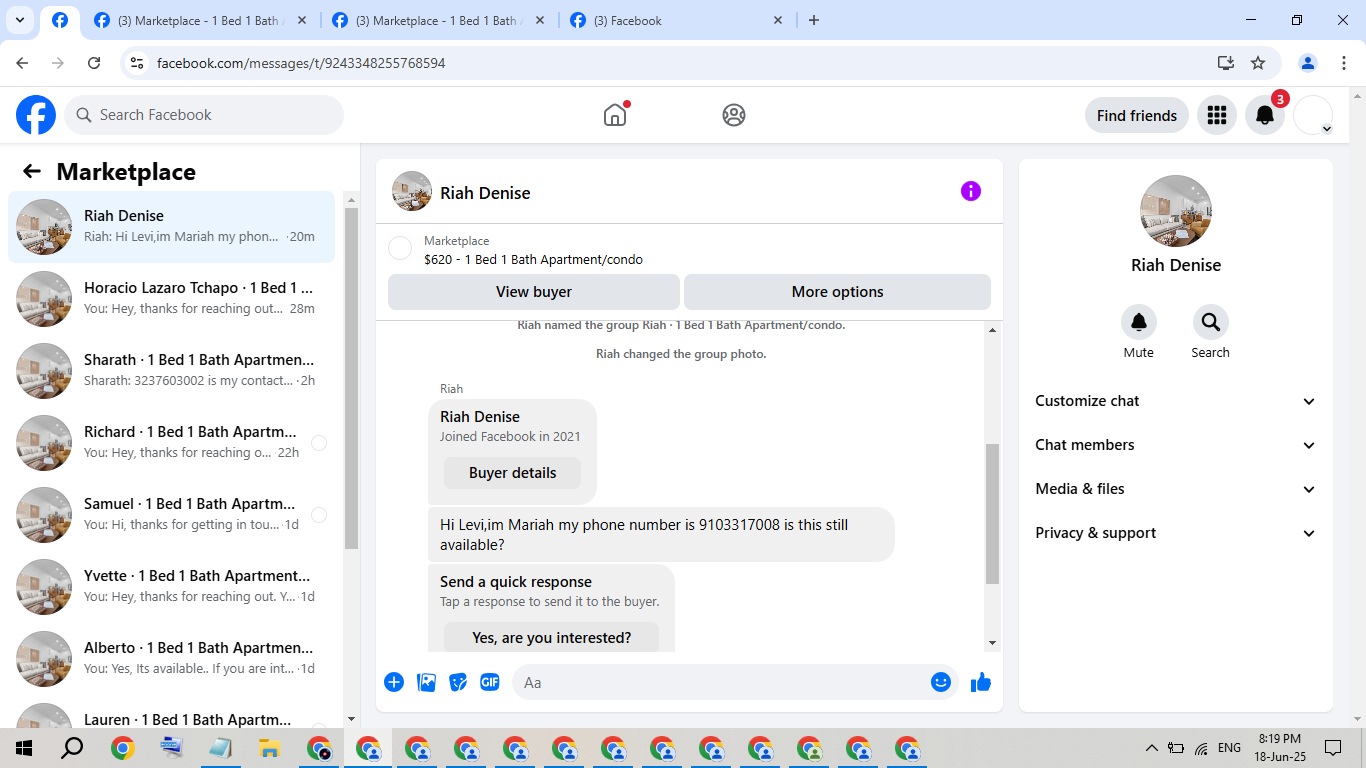The width and height of the screenshot is (1366, 768).
Task: Click the chat scrollbar down arrow
Action: 992,643
